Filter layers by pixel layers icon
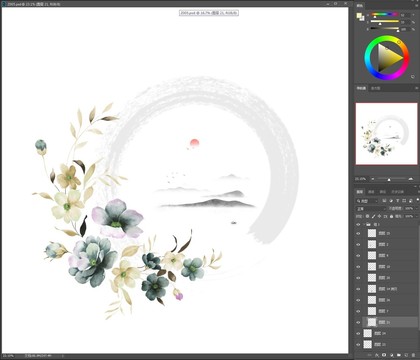The height and width of the screenshot is (360, 420). 384,201
